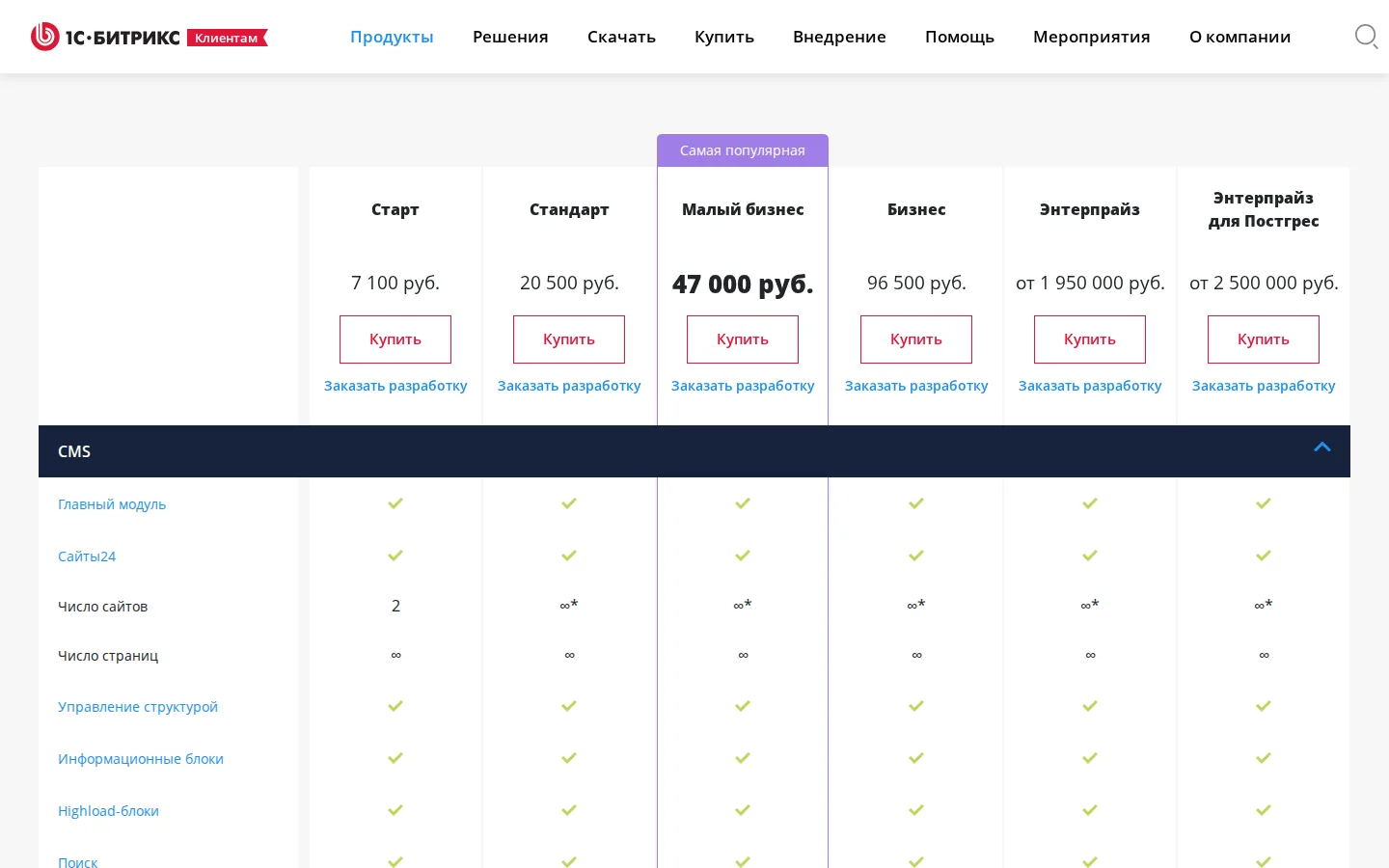Click Заказать разработку under Старт
The width and height of the screenshot is (1389, 868).
coord(395,386)
